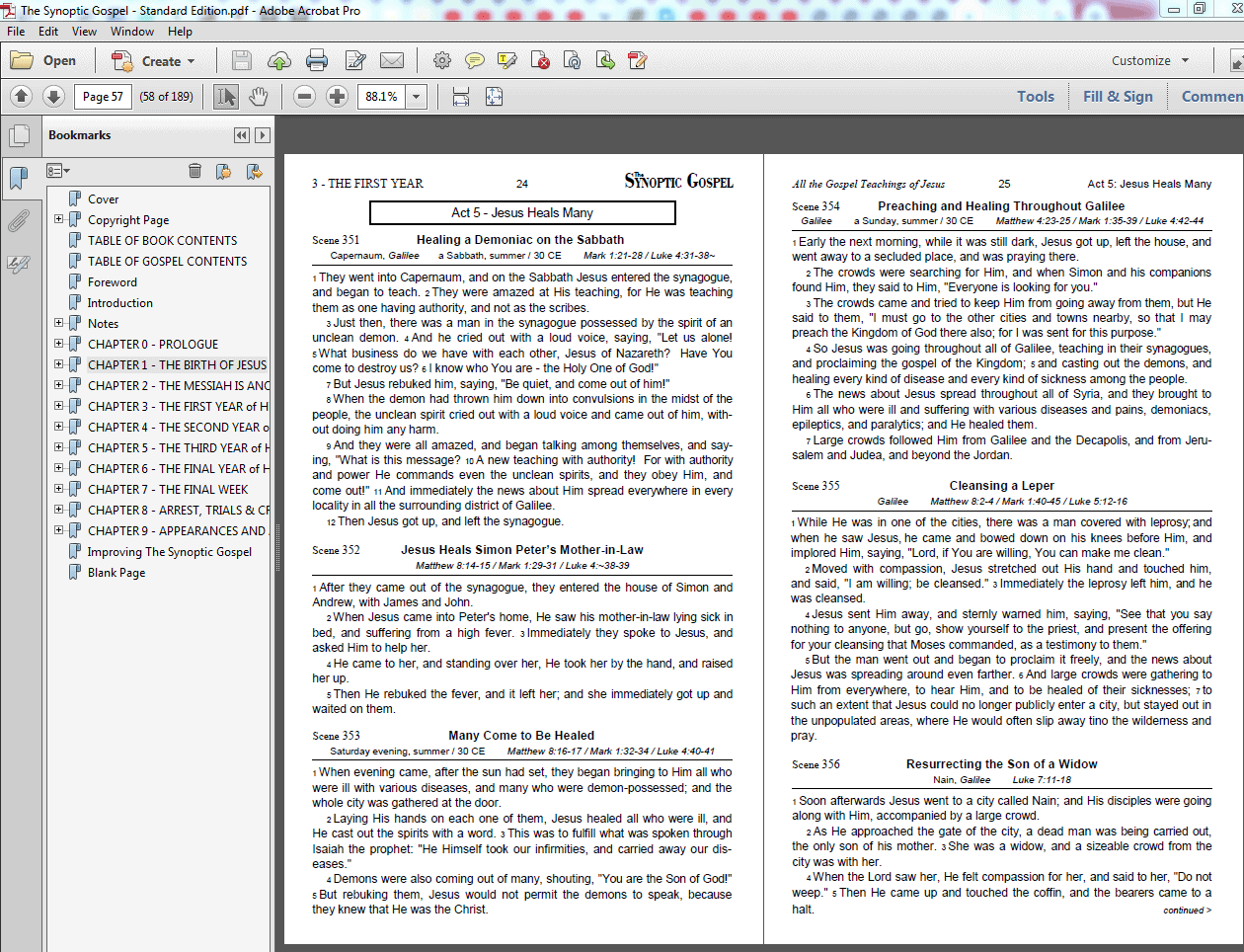Expand CHAPTER 1 - THE BIRTH OF JESUS

click(x=58, y=364)
